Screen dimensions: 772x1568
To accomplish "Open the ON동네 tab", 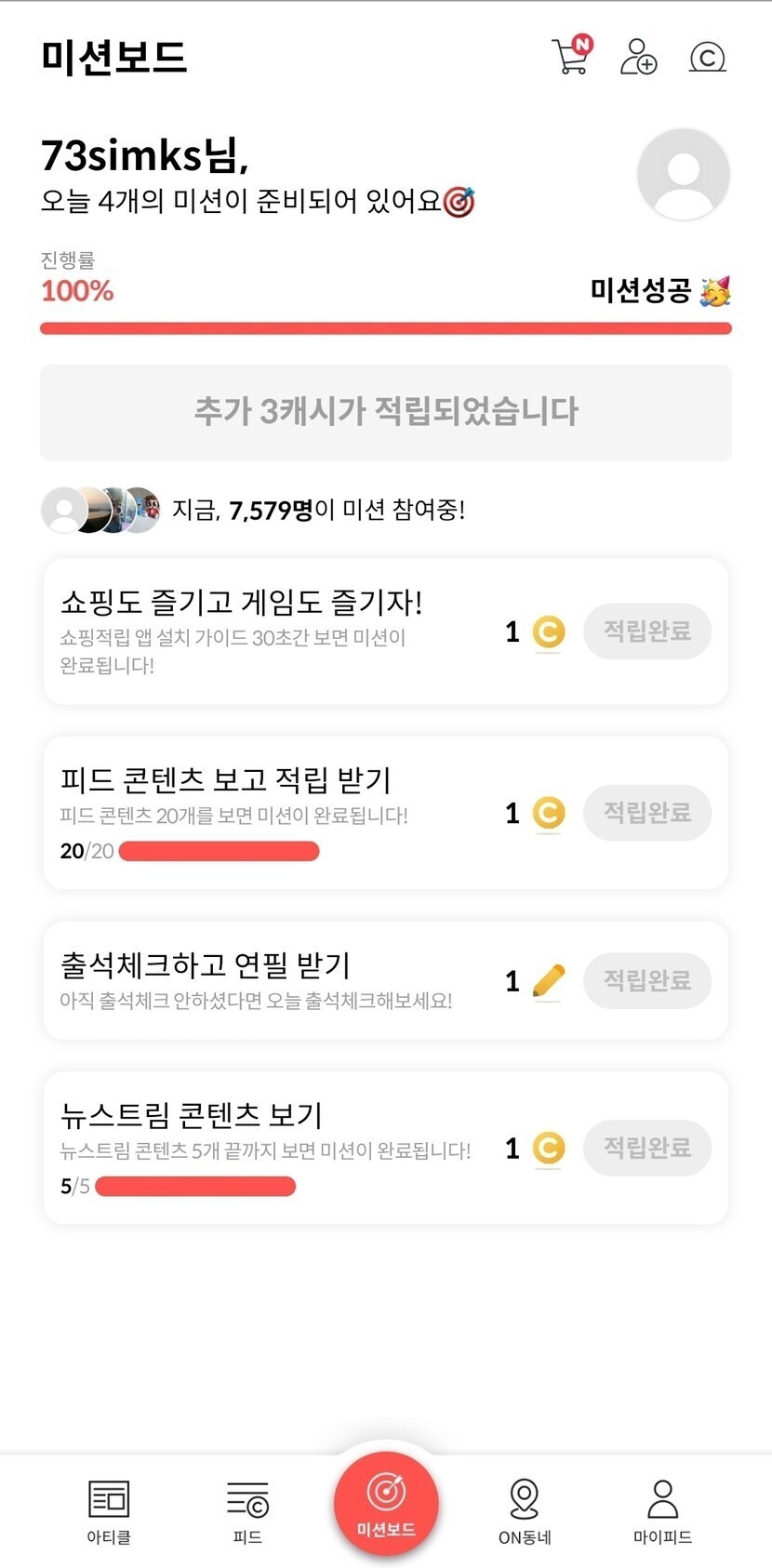I will pos(525,1510).
